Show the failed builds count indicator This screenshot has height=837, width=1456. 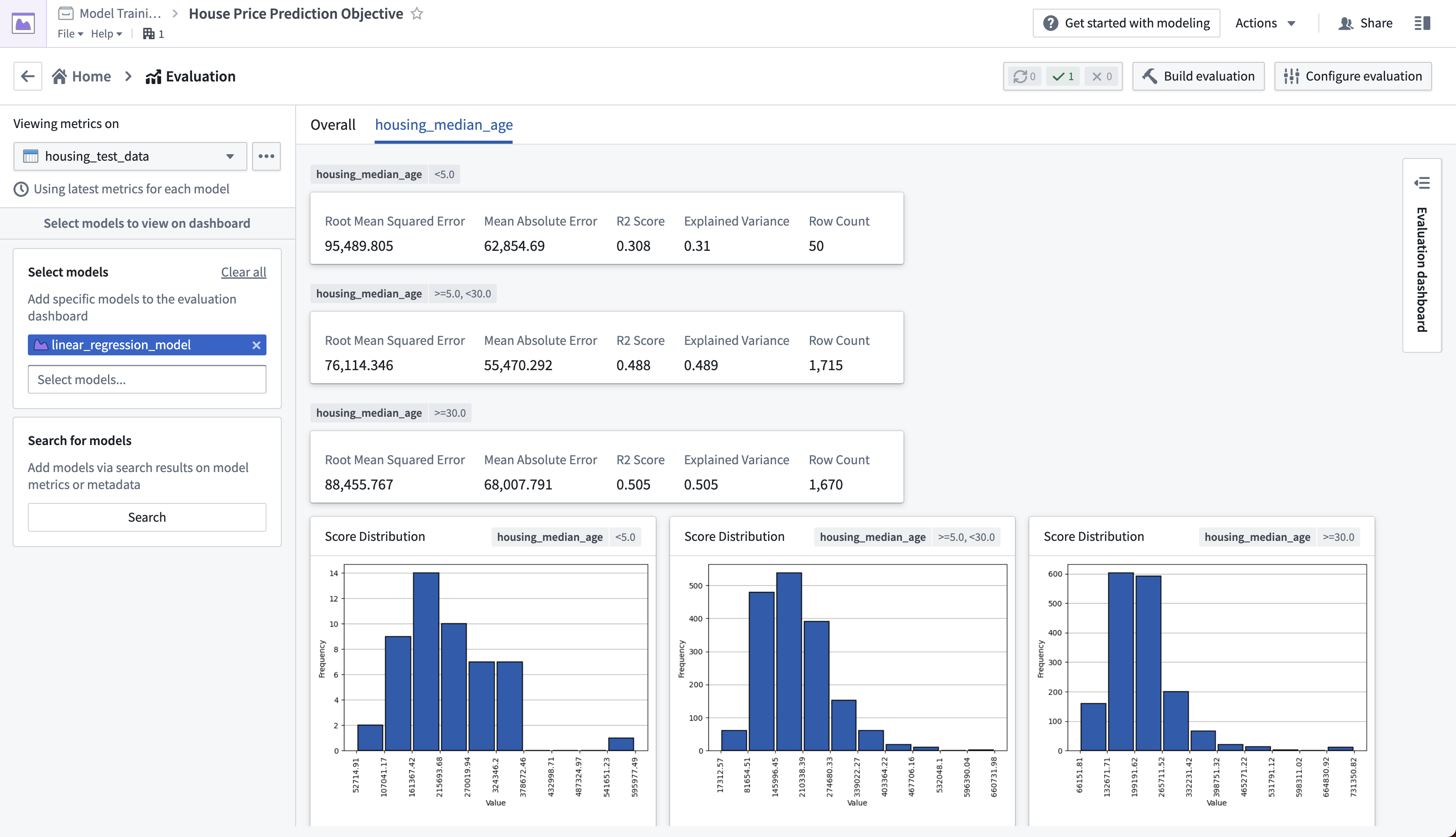tap(1102, 77)
